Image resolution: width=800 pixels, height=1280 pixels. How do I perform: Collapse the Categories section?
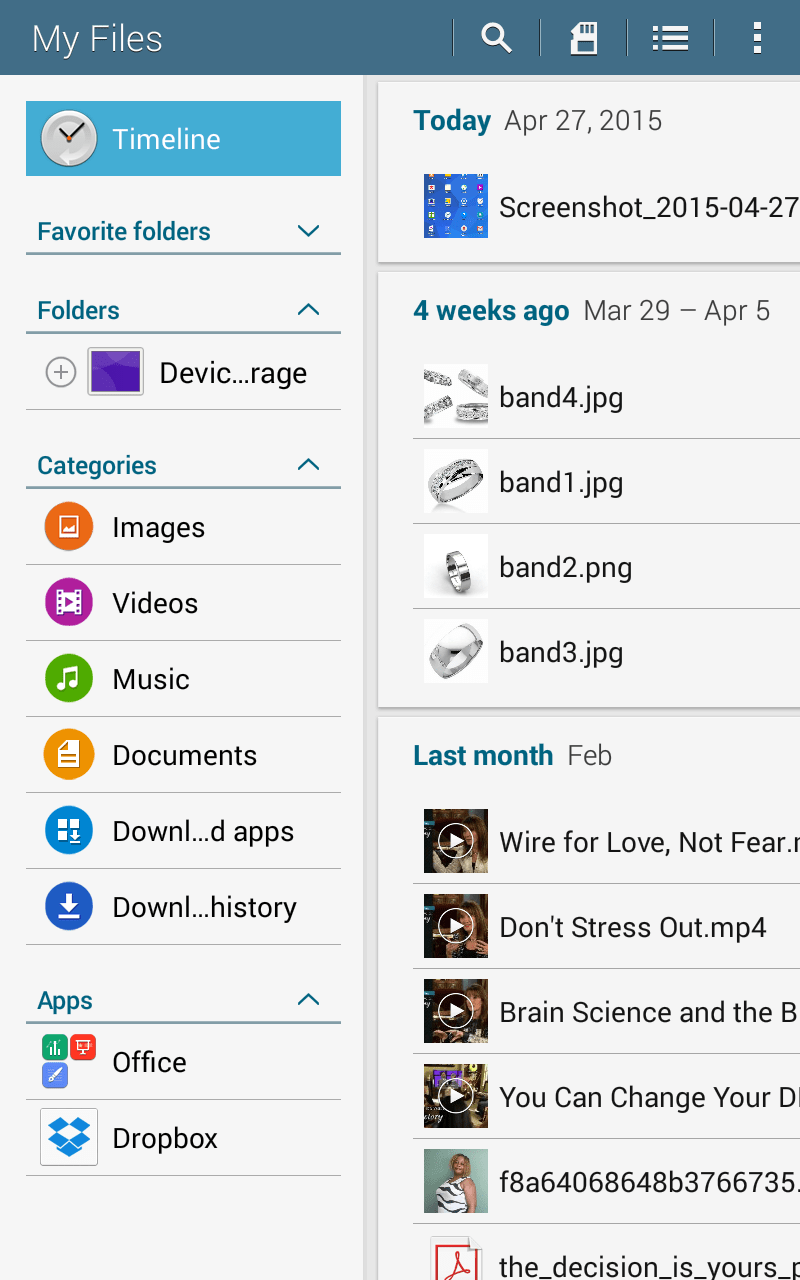310,464
